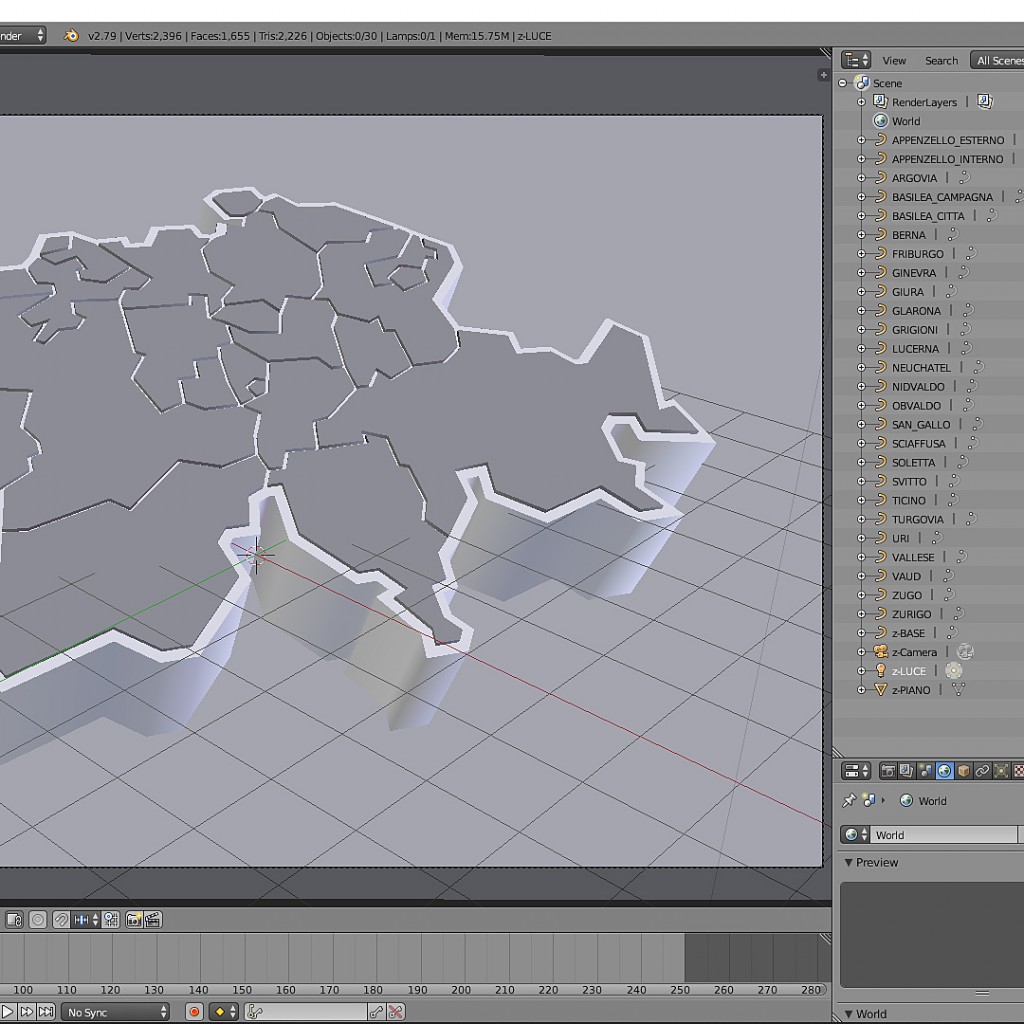
Task: Toggle the z-Camera restriction dot in outliner
Action: click(964, 651)
